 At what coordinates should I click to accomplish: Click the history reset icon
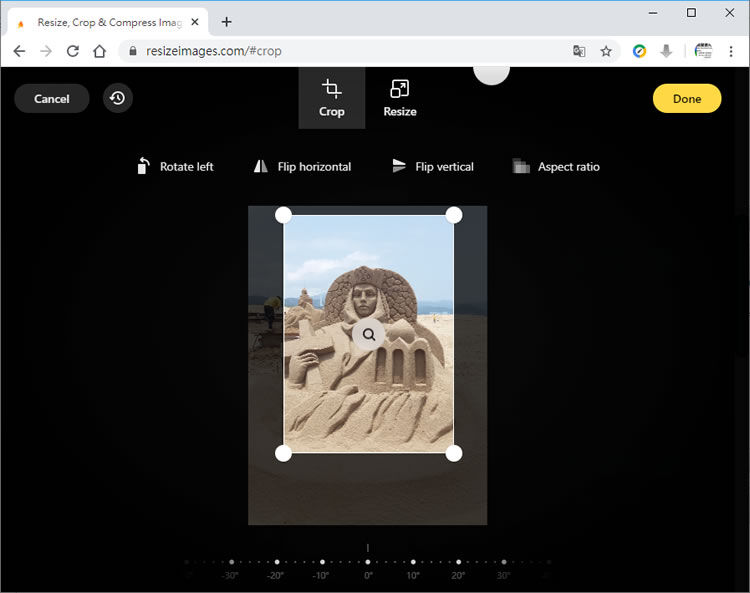pyautogui.click(x=118, y=98)
